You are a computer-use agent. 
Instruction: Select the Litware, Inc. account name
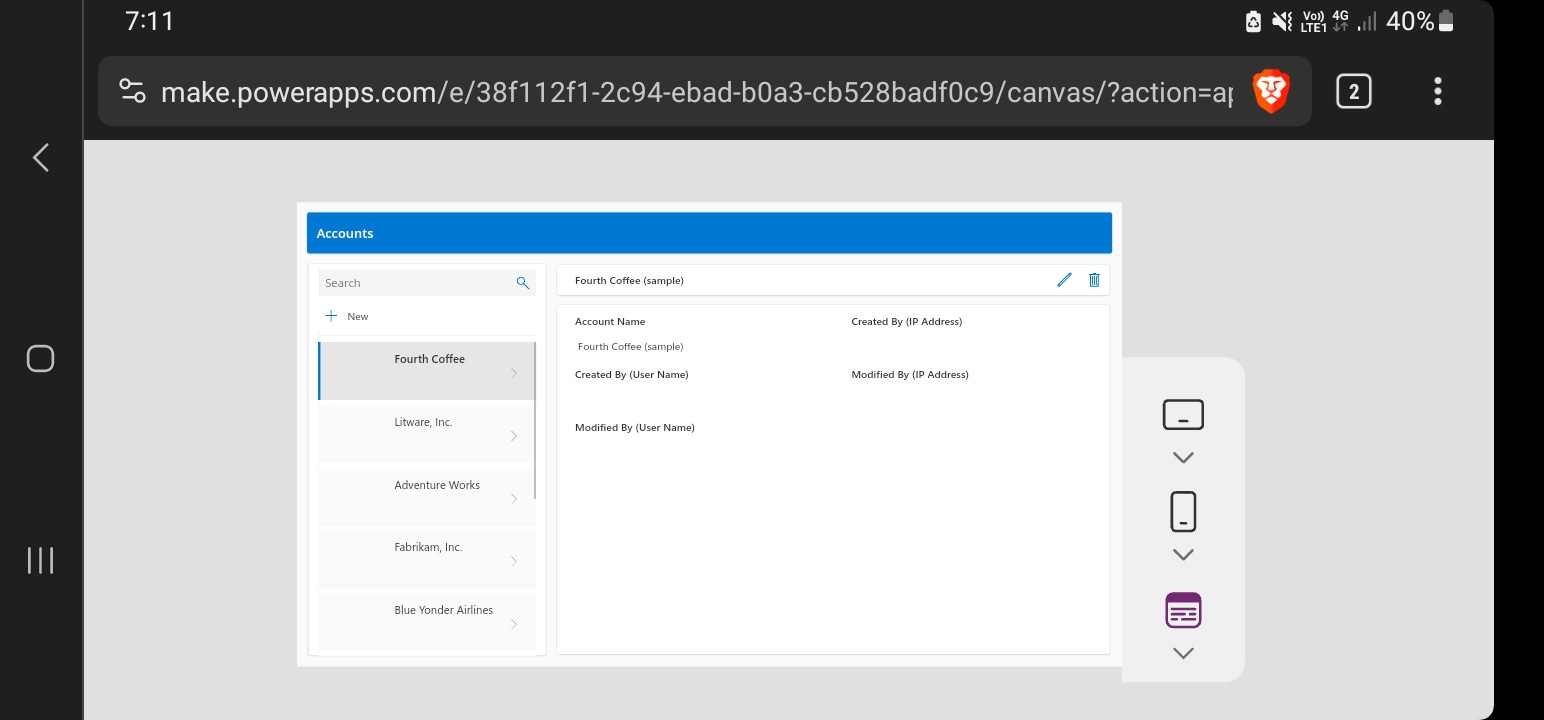point(423,422)
